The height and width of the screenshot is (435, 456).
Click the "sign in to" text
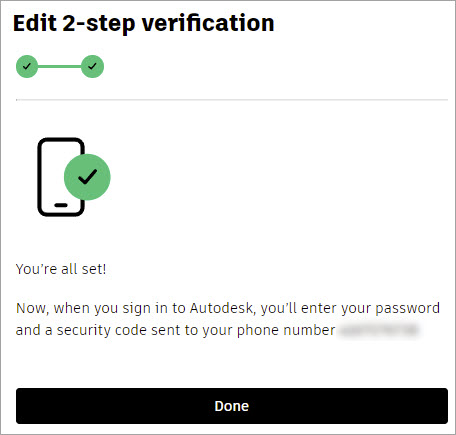[x=154, y=308]
